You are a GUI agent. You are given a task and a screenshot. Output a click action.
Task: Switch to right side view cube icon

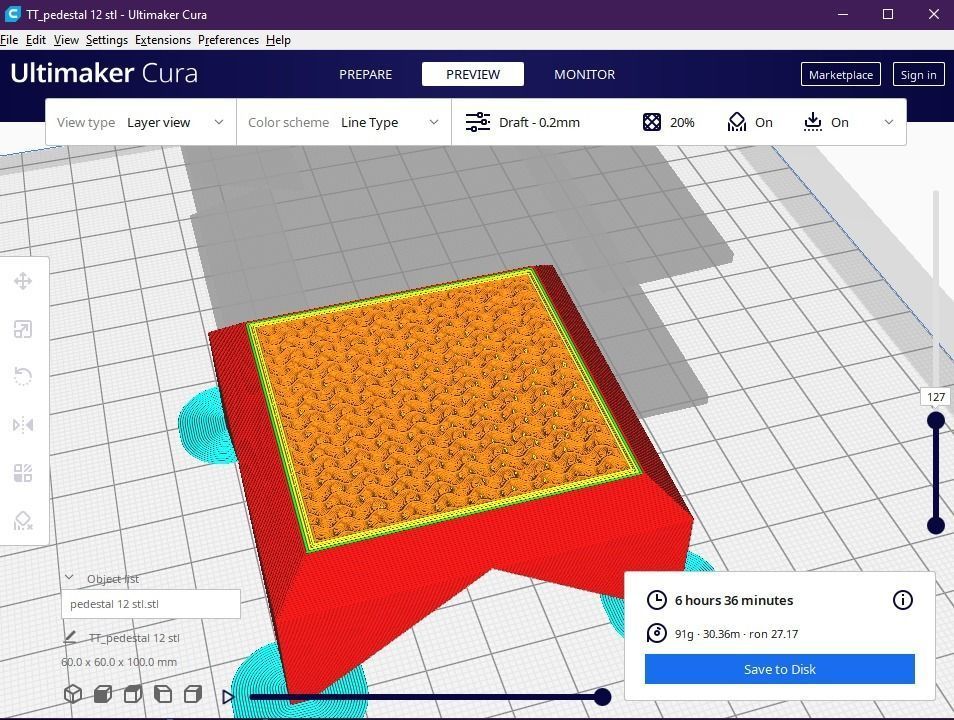point(193,694)
